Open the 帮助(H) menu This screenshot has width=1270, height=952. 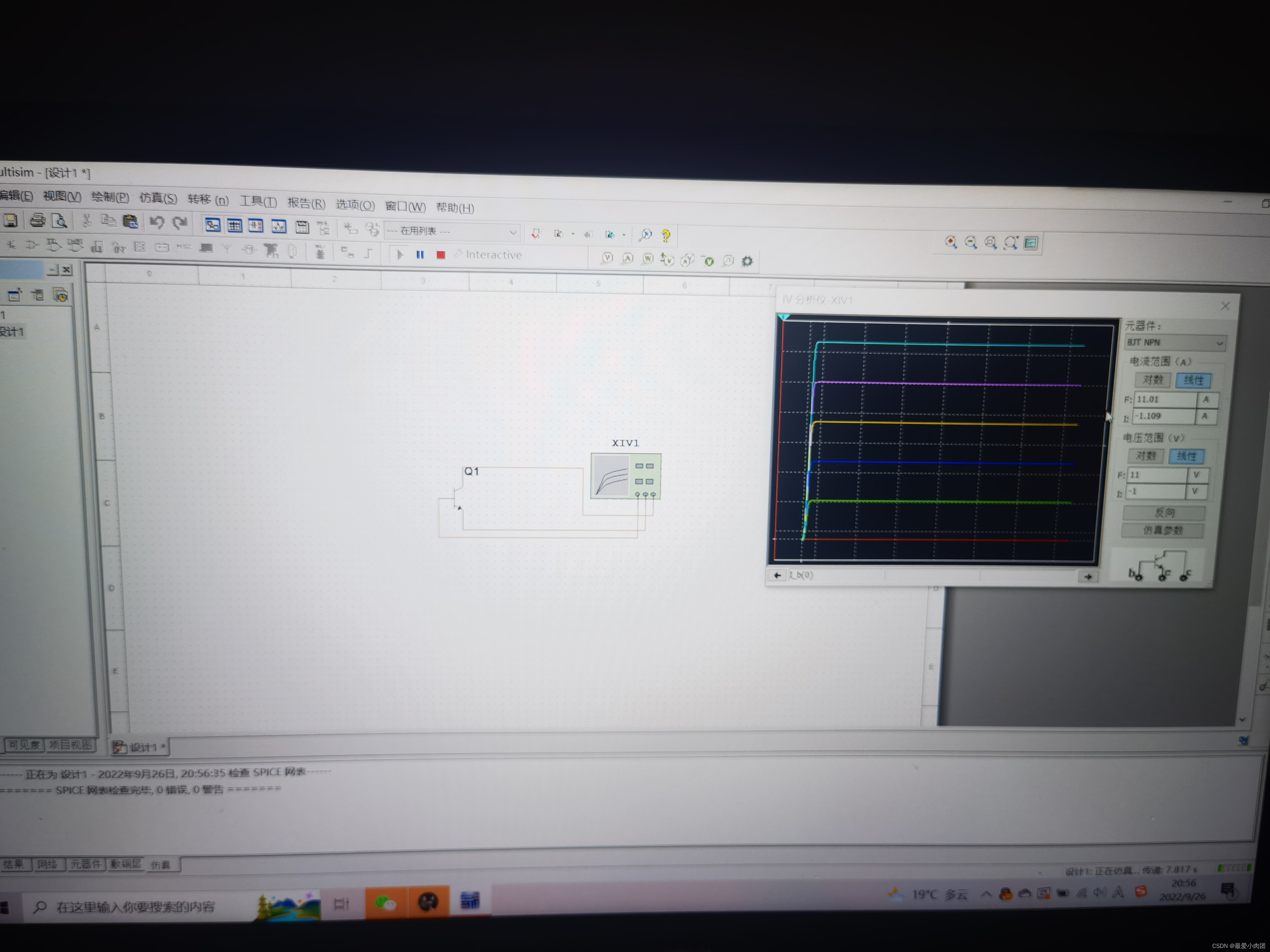pyautogui.click(x=455, y=208)
